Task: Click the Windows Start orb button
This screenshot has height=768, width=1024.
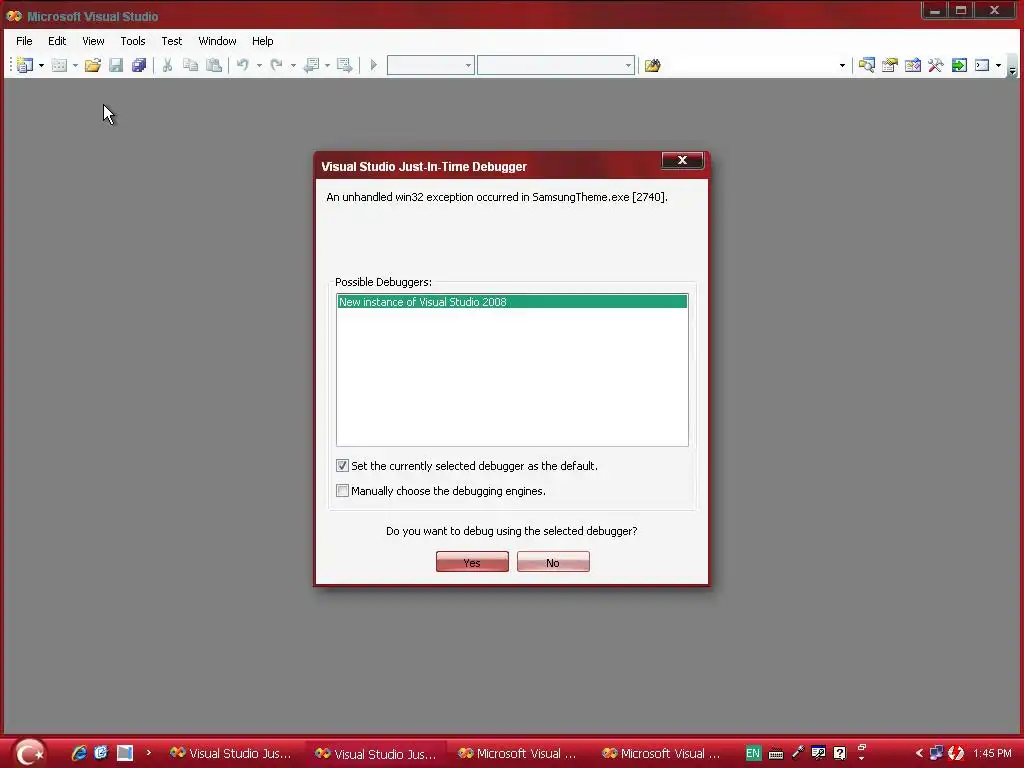Action: coord(29,753)
